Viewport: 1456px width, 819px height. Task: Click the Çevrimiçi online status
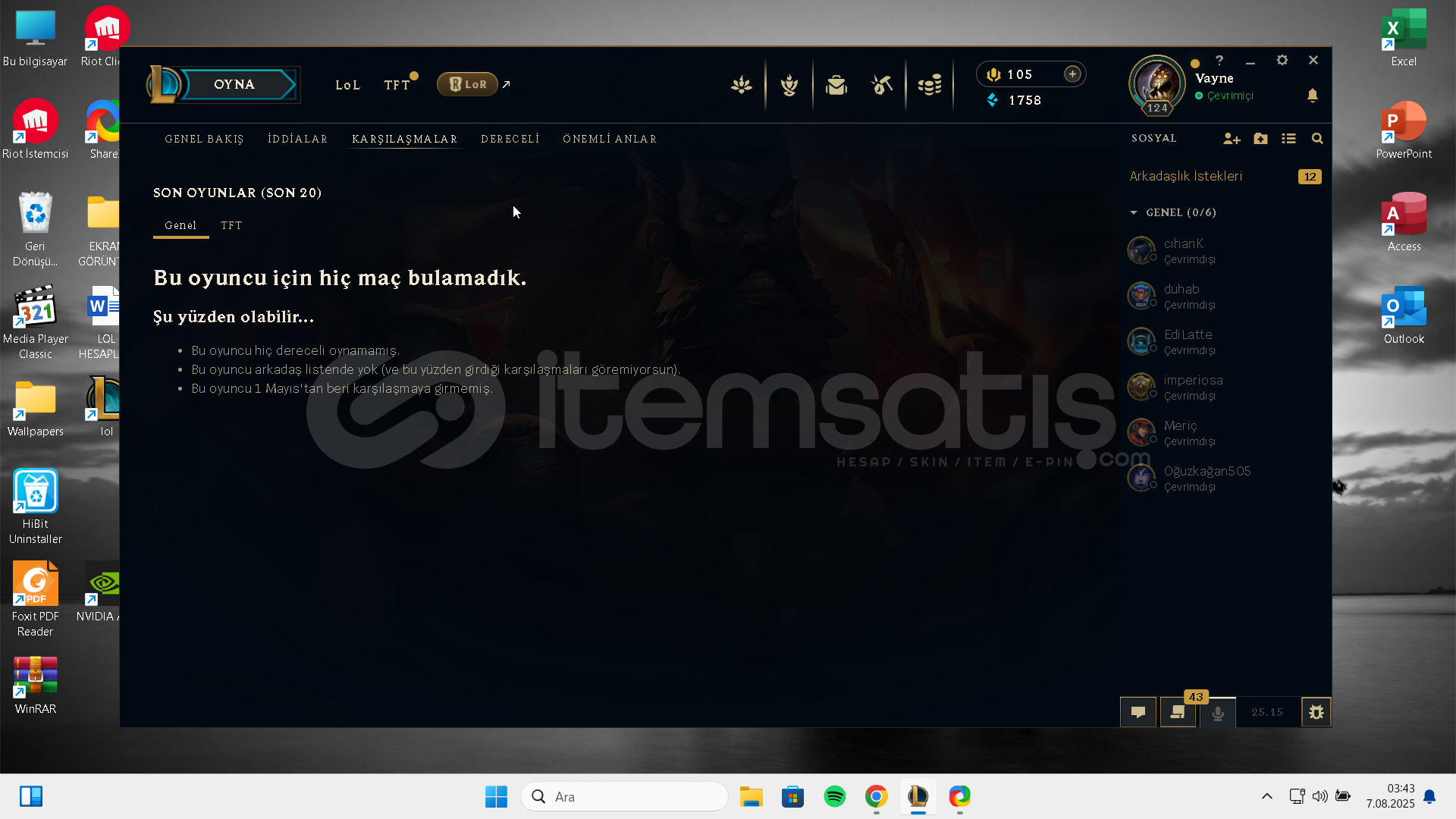click(1225, 96)
